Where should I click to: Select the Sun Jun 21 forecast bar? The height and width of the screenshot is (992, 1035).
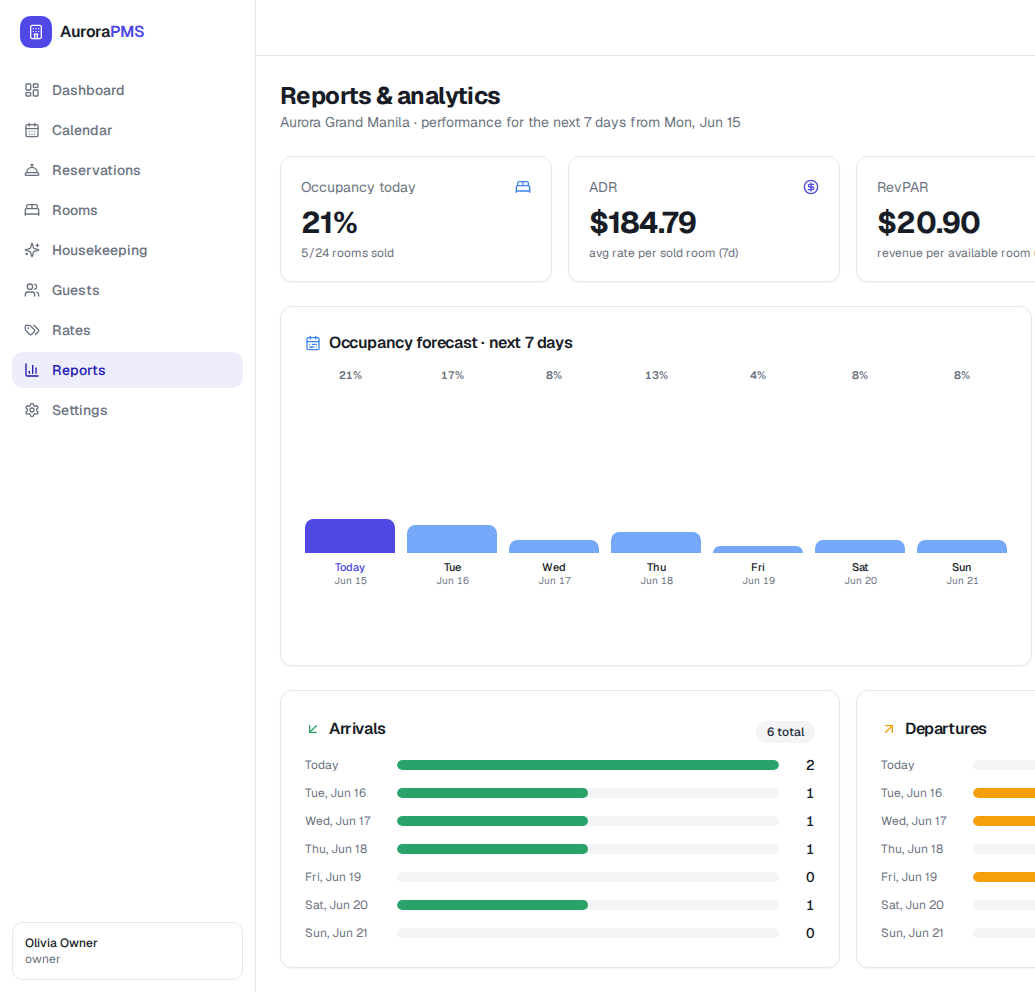[962, 546]
